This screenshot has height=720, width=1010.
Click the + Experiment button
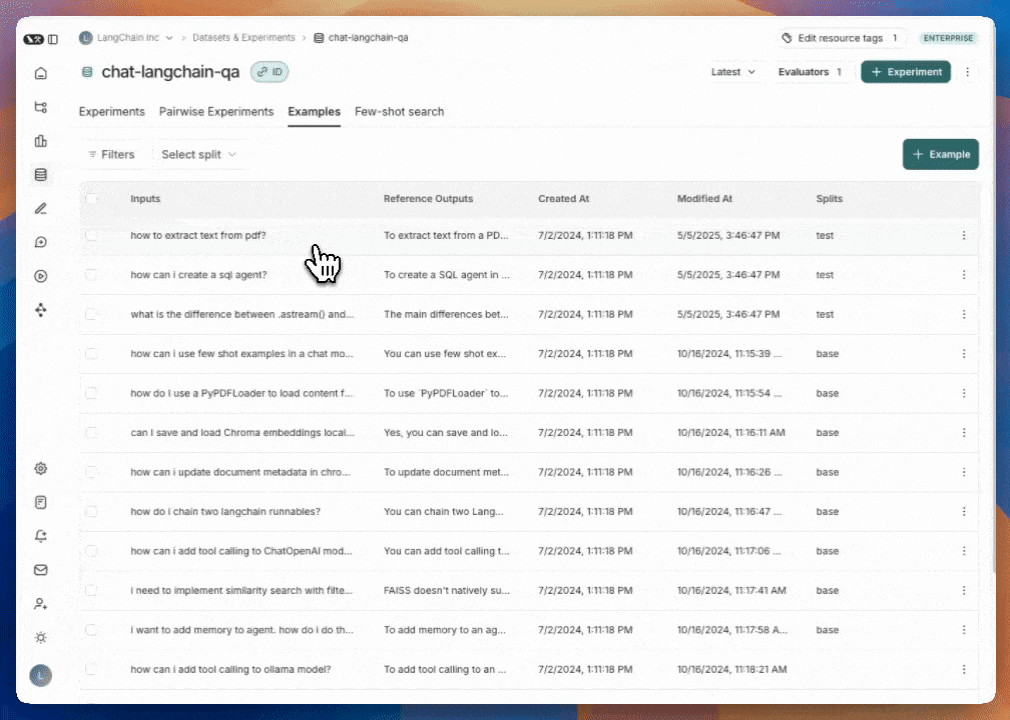point(905,72)
